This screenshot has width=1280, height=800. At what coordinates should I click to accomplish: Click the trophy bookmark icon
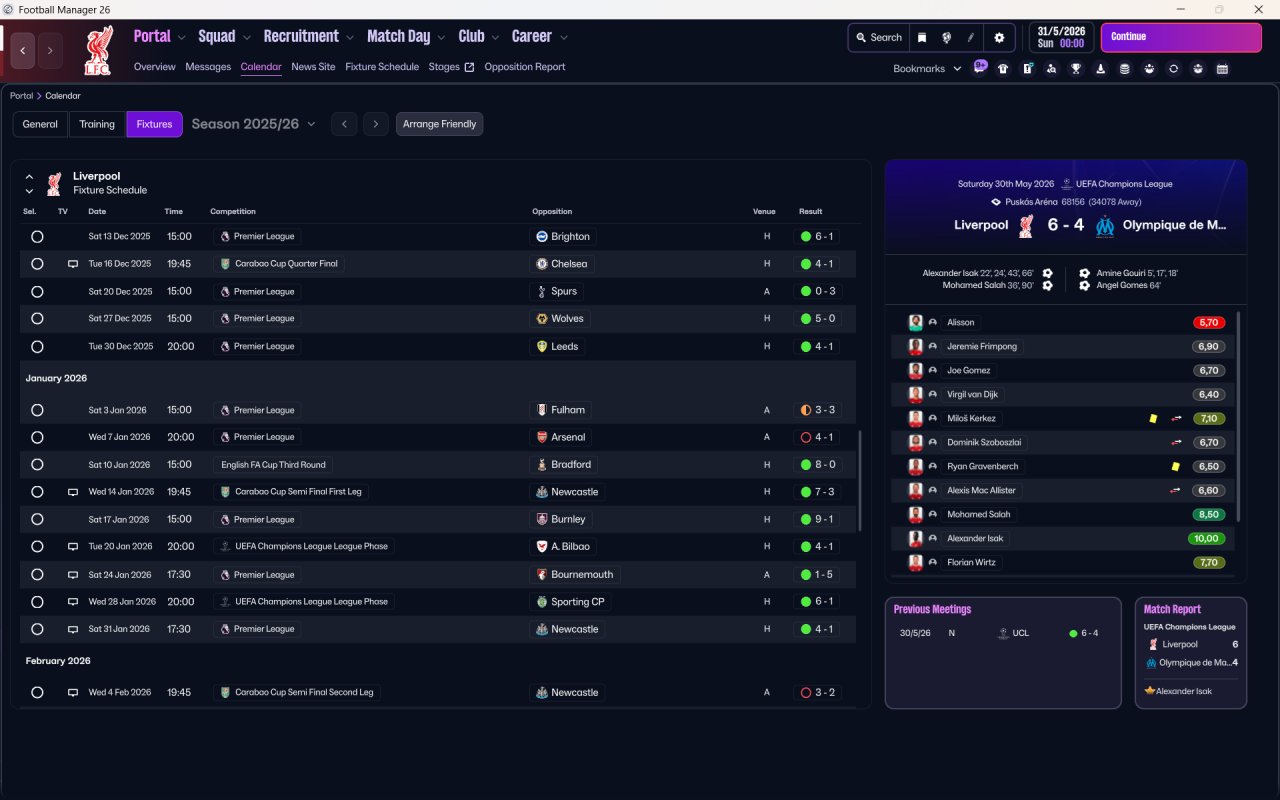tap(1076, 69)
